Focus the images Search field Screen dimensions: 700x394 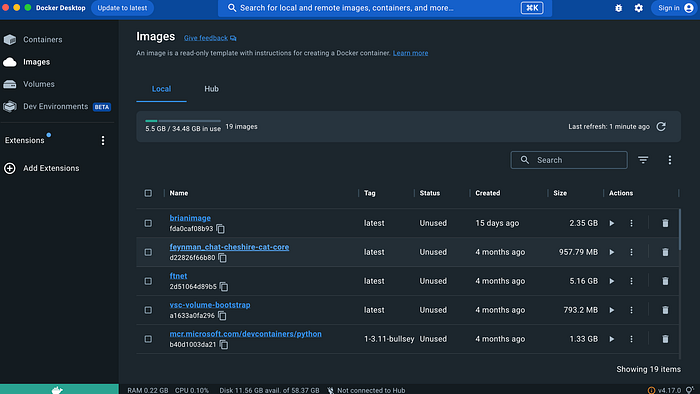tap(569, 160)
